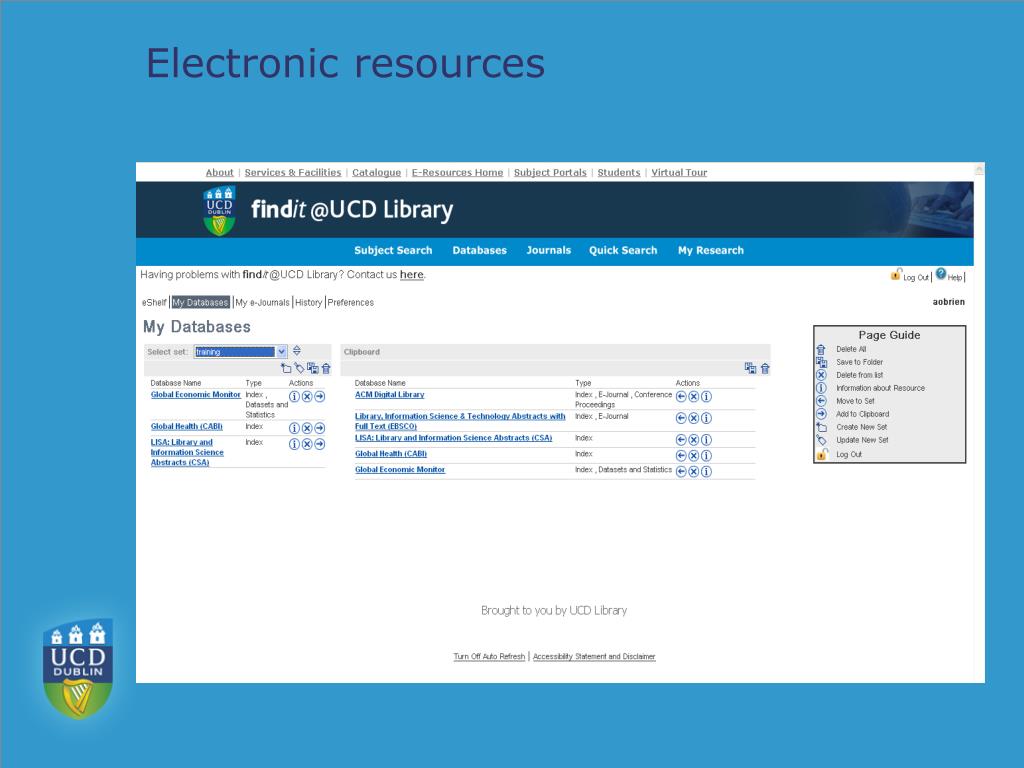The height and width of the screenshot is (768, 1024).
Task: Open the Services & Facilities link
Action: 293,172
